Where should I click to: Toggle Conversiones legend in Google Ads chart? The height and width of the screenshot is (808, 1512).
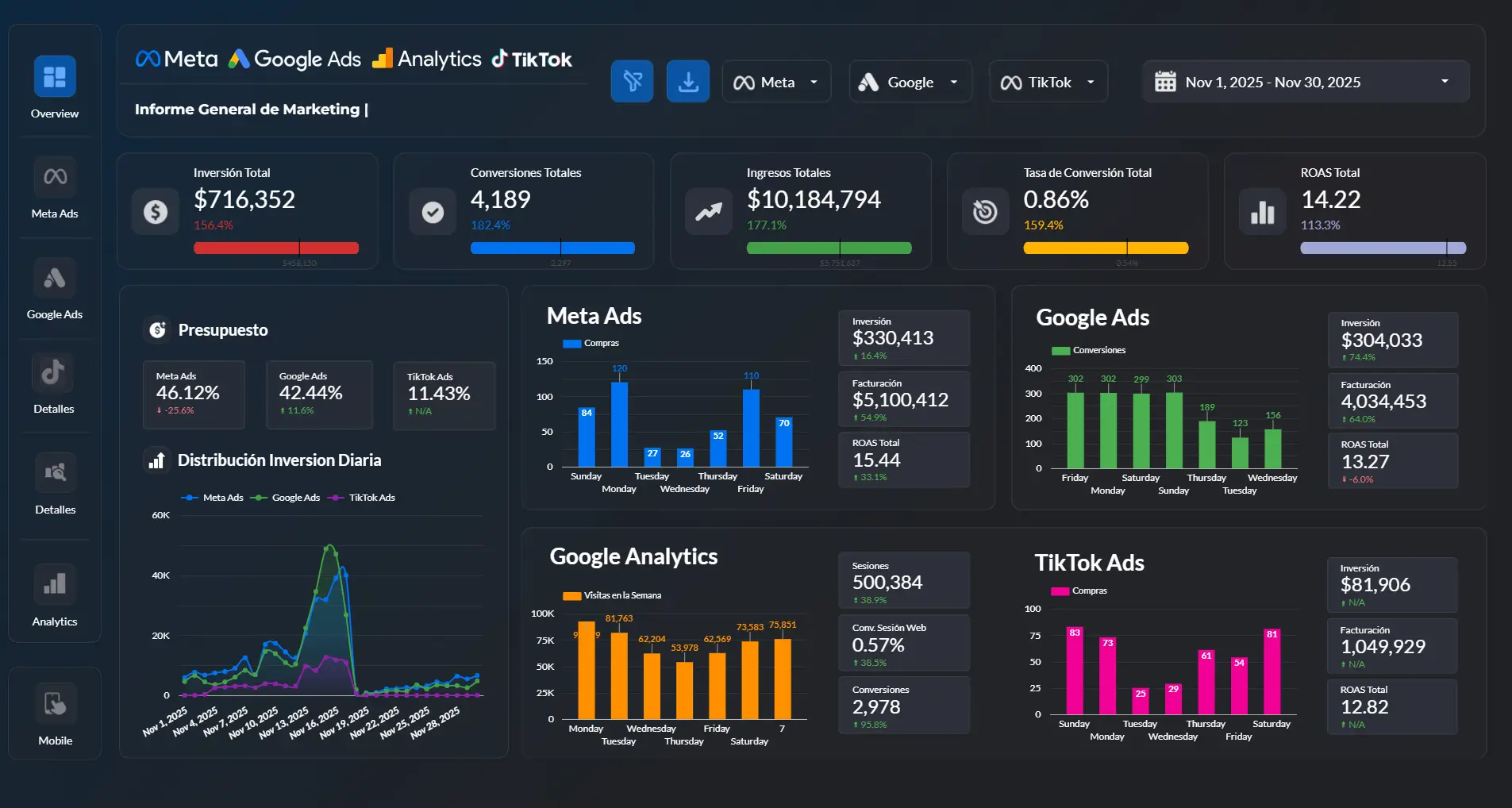click(1088, 350)
